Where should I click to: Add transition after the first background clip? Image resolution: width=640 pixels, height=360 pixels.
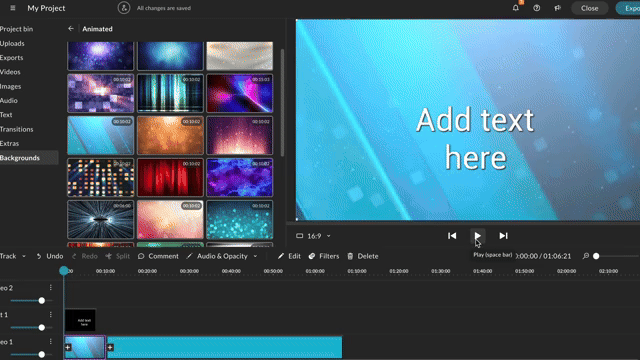110,347
